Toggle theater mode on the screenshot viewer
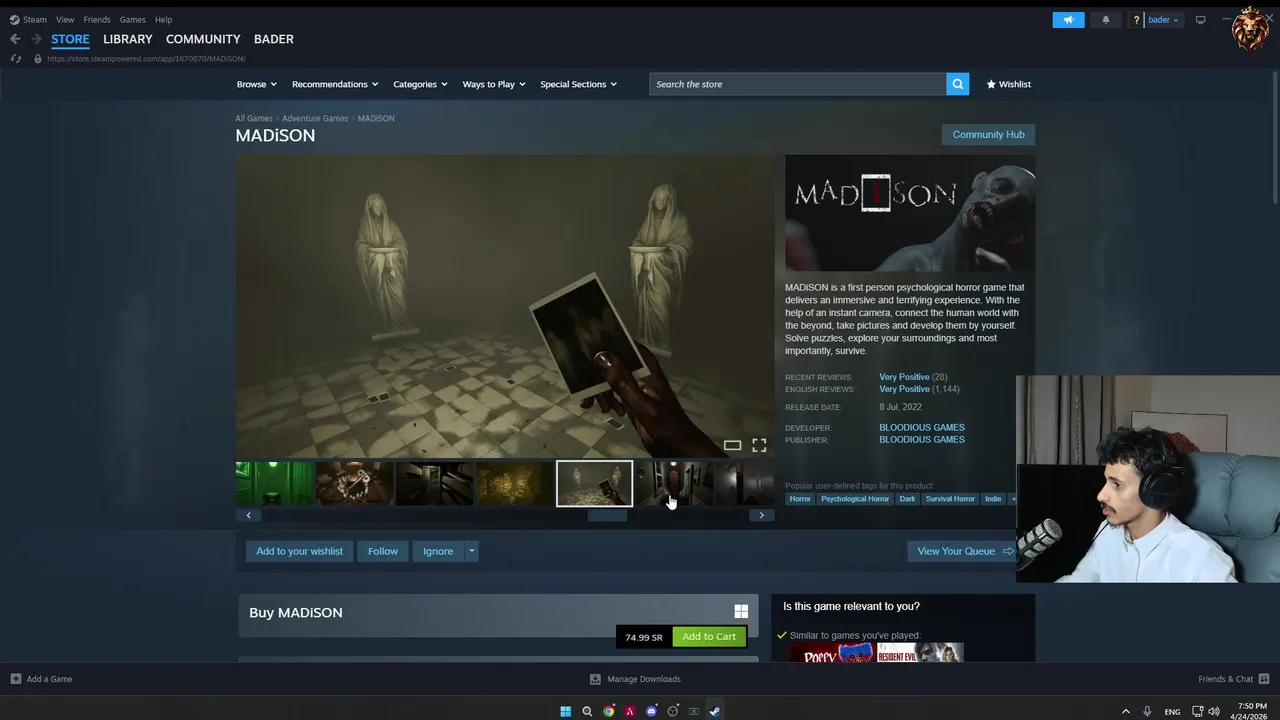 tap(732, 445)
